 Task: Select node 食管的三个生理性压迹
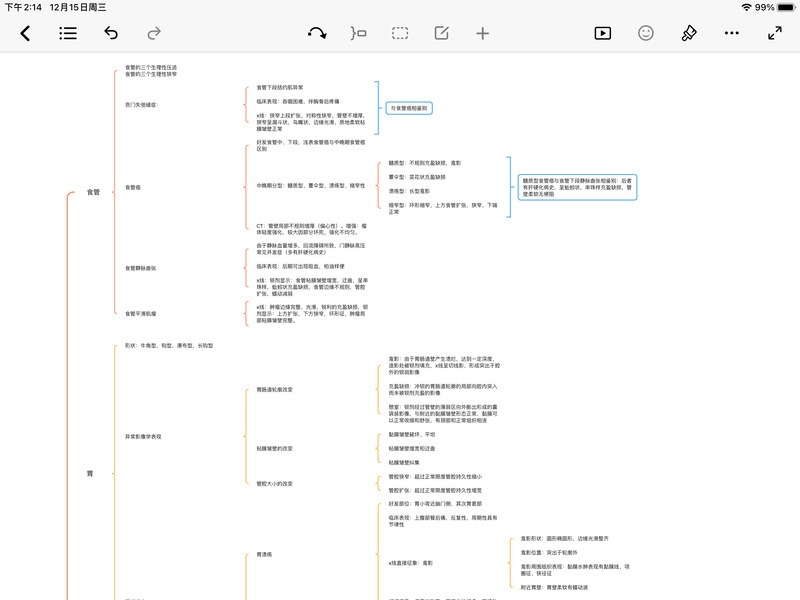pyautogui.click(x=151, y=67)
